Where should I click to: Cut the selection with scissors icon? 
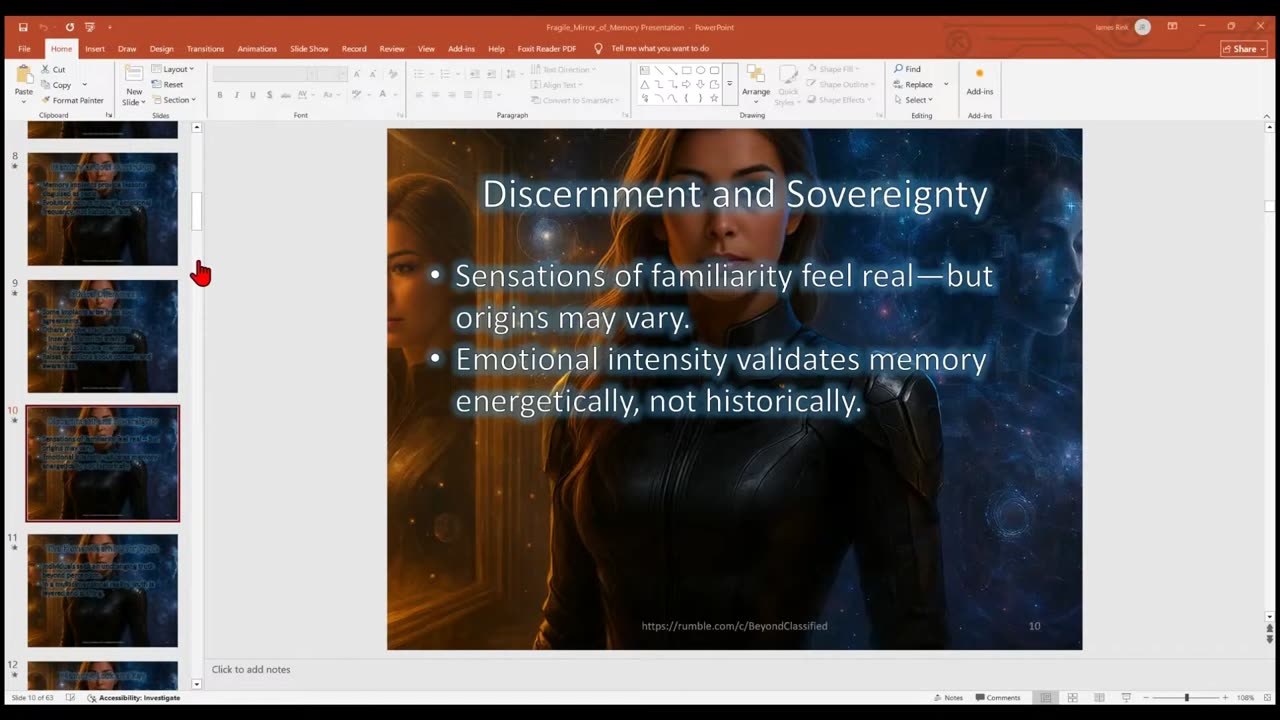click(x=53, y=70)
